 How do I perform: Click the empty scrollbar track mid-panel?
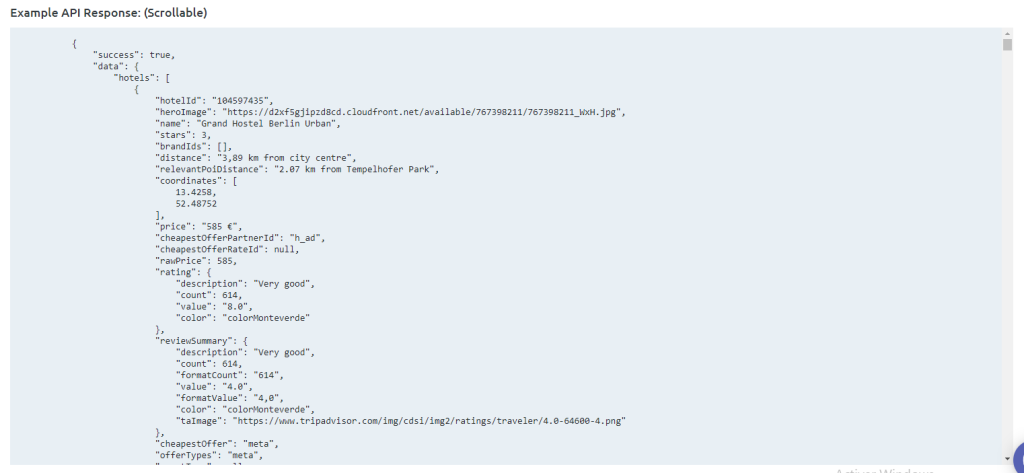pyautogui.click(x=1006, y=250)
